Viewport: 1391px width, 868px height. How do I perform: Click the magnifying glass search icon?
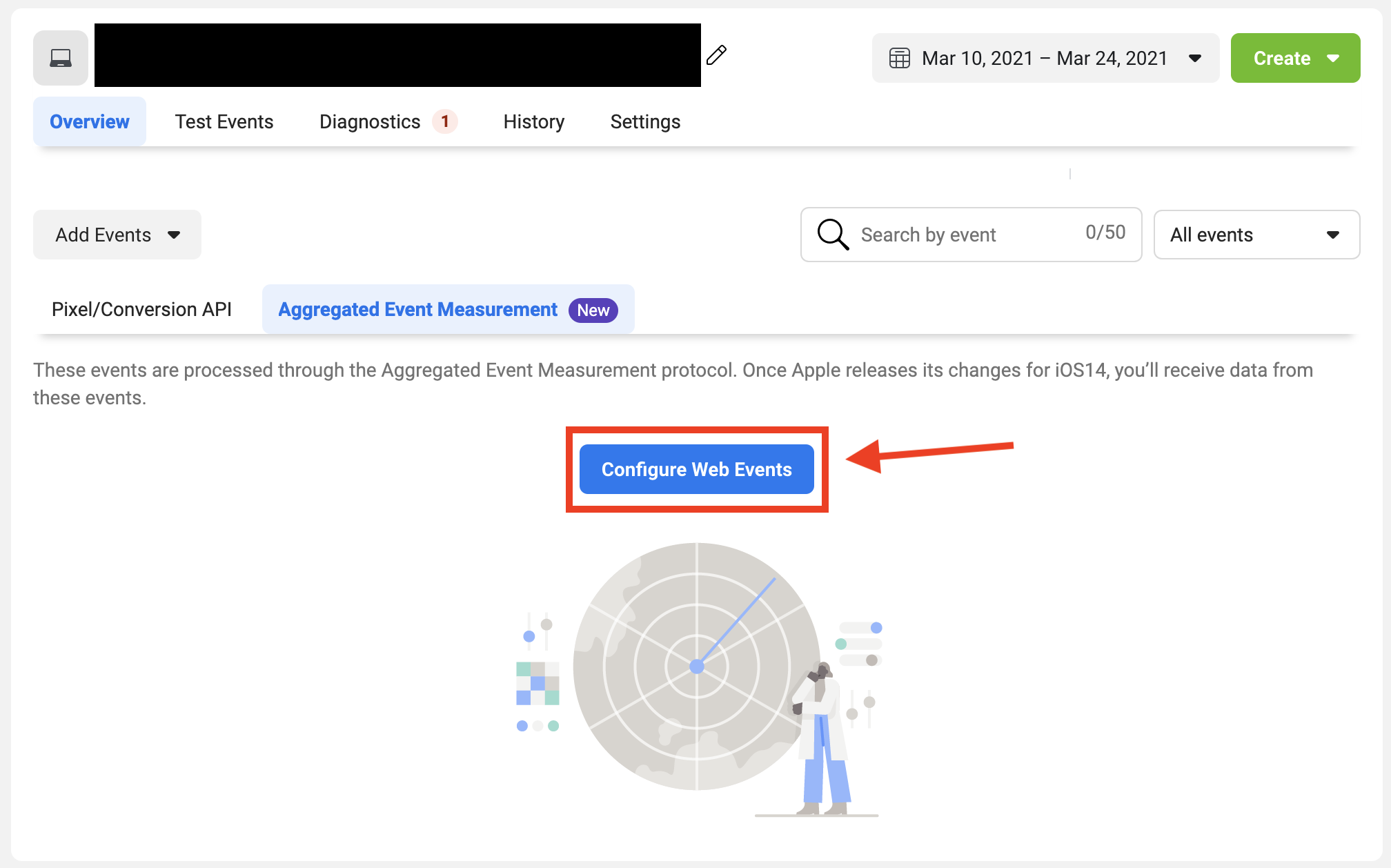tap(833, 235)
